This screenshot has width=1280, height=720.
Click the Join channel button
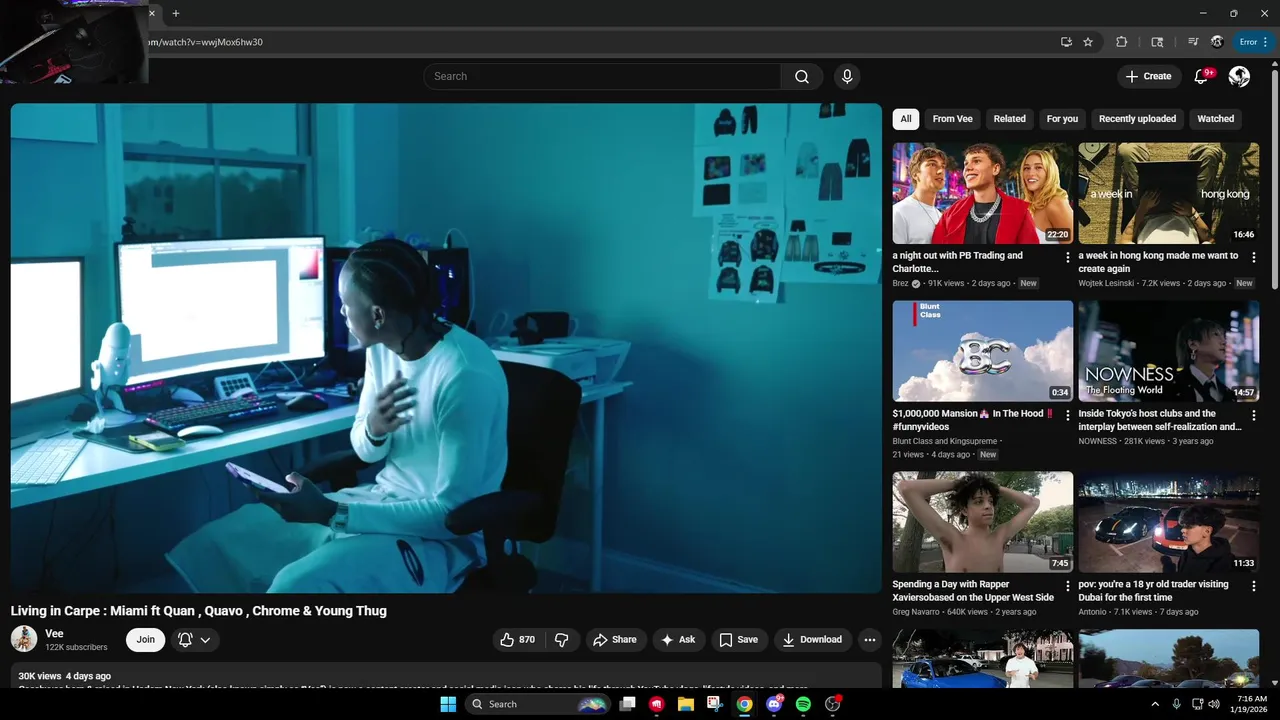point(146,640)
